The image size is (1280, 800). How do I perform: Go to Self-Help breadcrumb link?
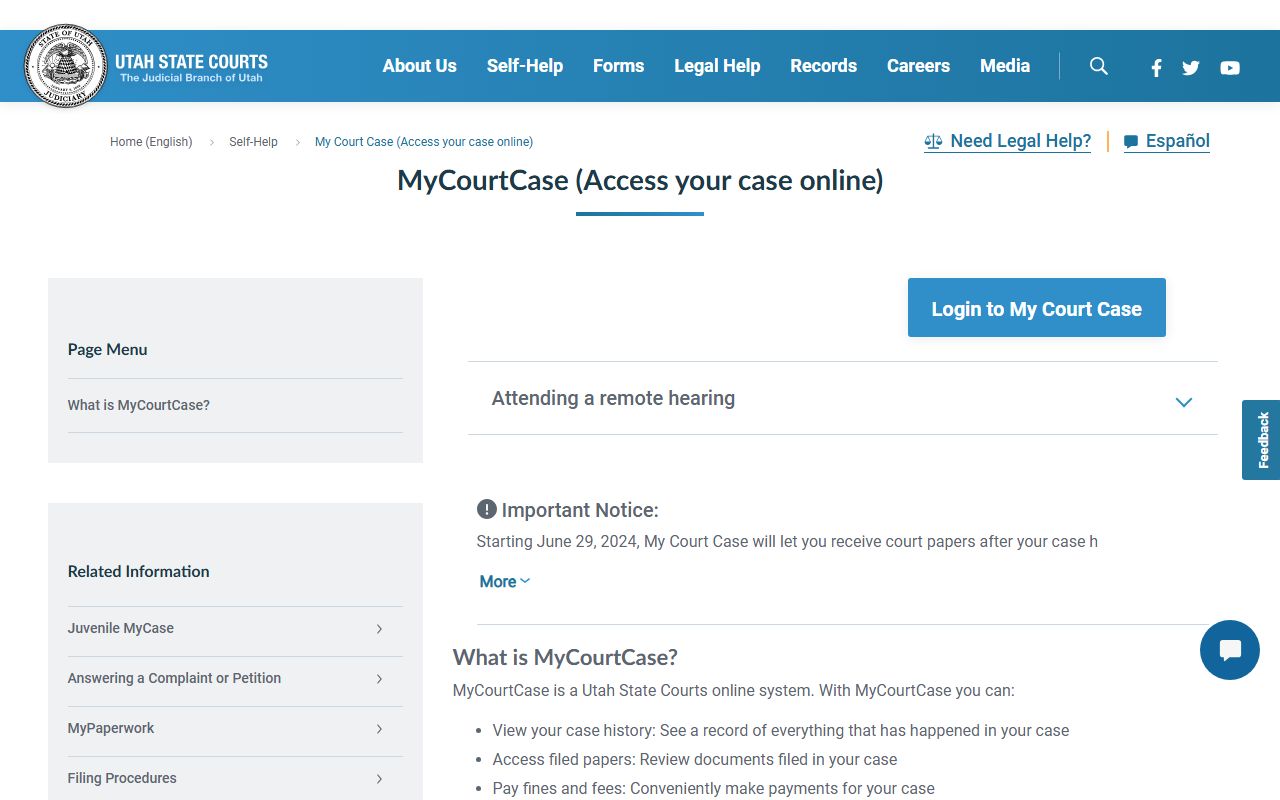coord(253,142)
